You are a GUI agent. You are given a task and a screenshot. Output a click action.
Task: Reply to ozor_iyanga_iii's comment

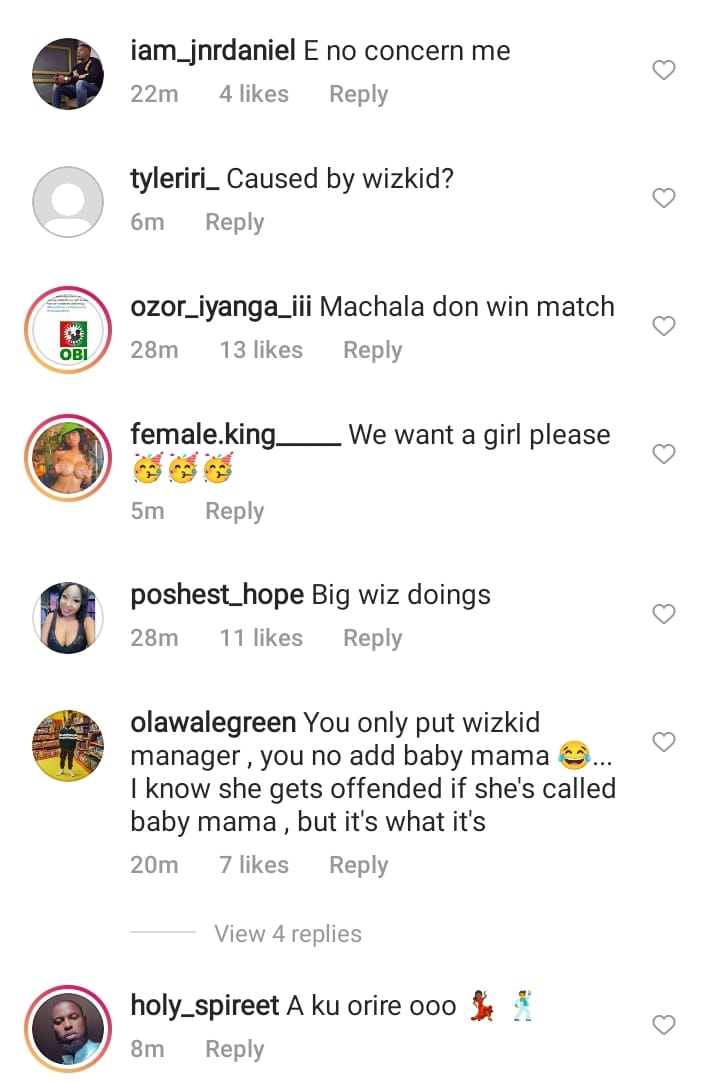(372, 350)
